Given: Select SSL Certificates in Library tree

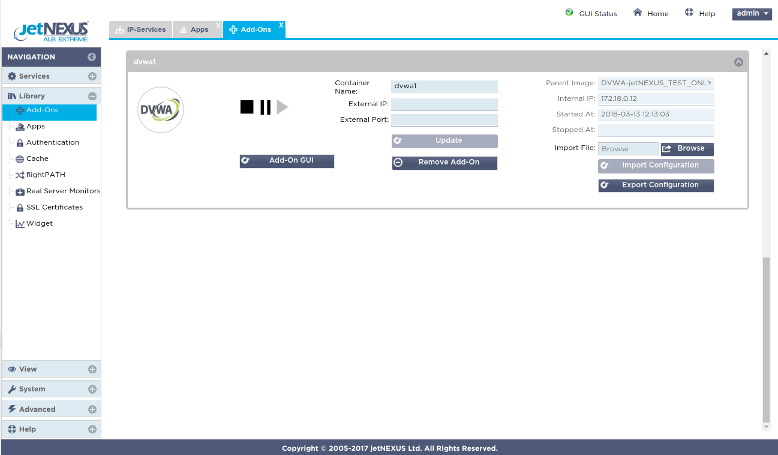Looking at the screenshot, I should pos(54,207).
